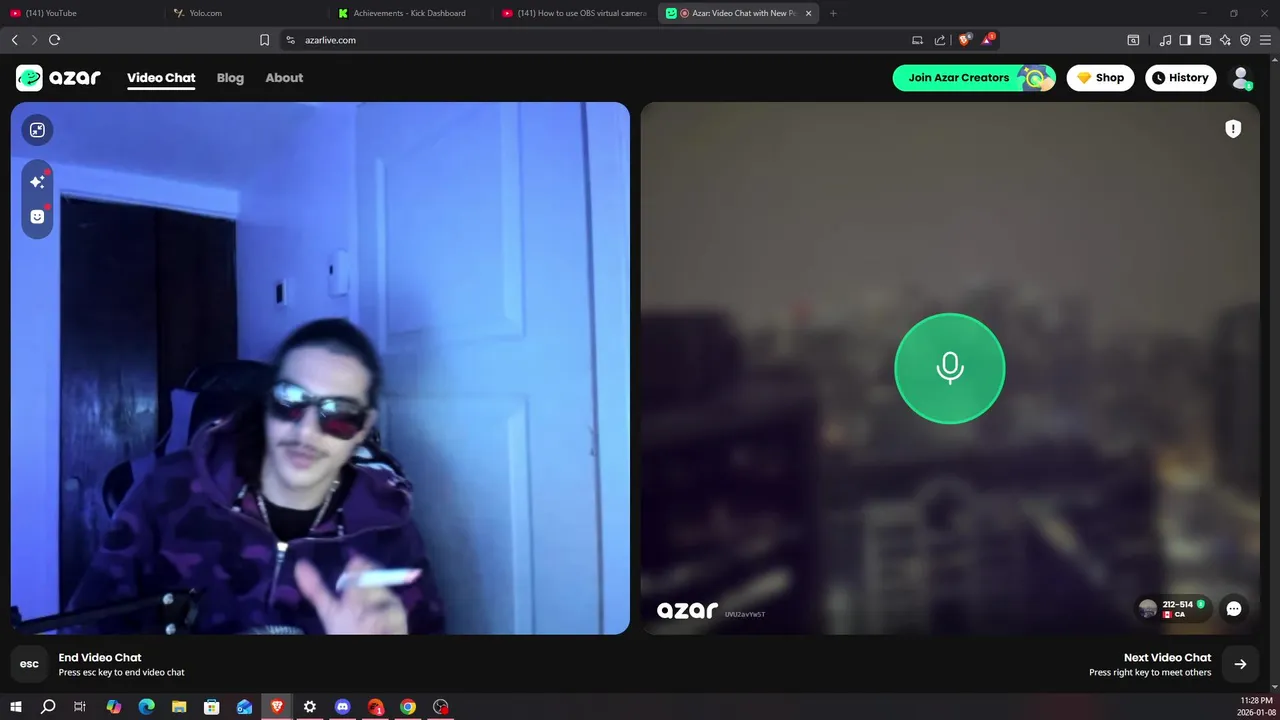The height and width of the screenshot is (720, 1280).
Task: Open the About page
Action: [x=284, y=78]
